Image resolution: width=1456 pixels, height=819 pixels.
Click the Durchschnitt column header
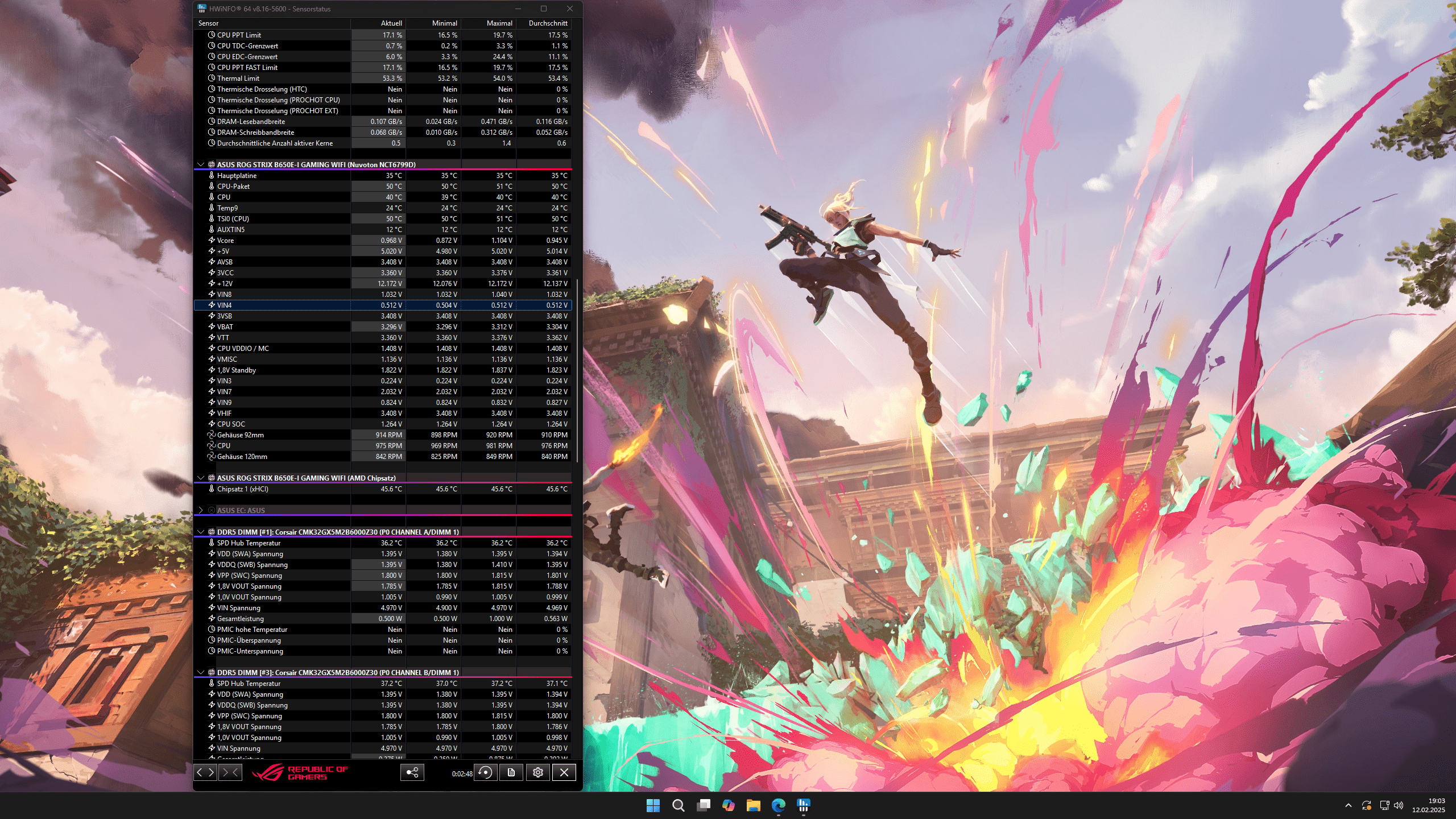click(x=544, y=23)
